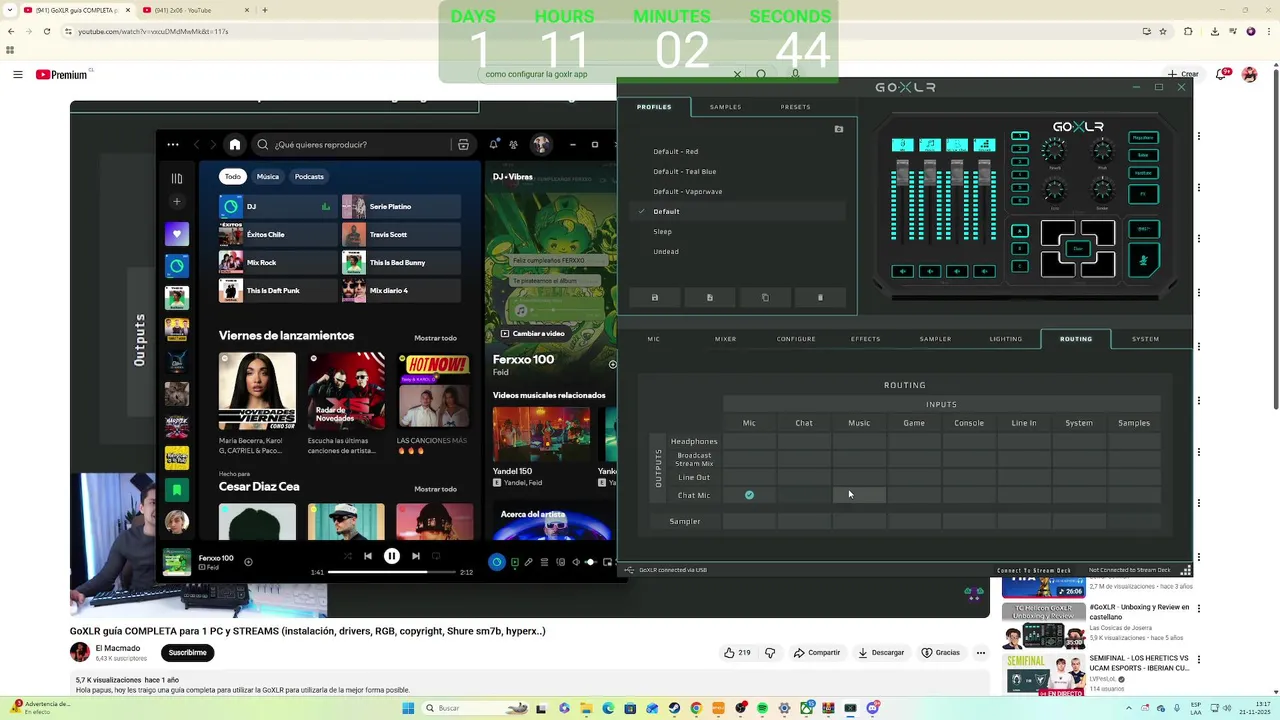This screenshot has height=720, width=1280.
Task: Click fourth channel mute button under faders
Action: [985, 271]
